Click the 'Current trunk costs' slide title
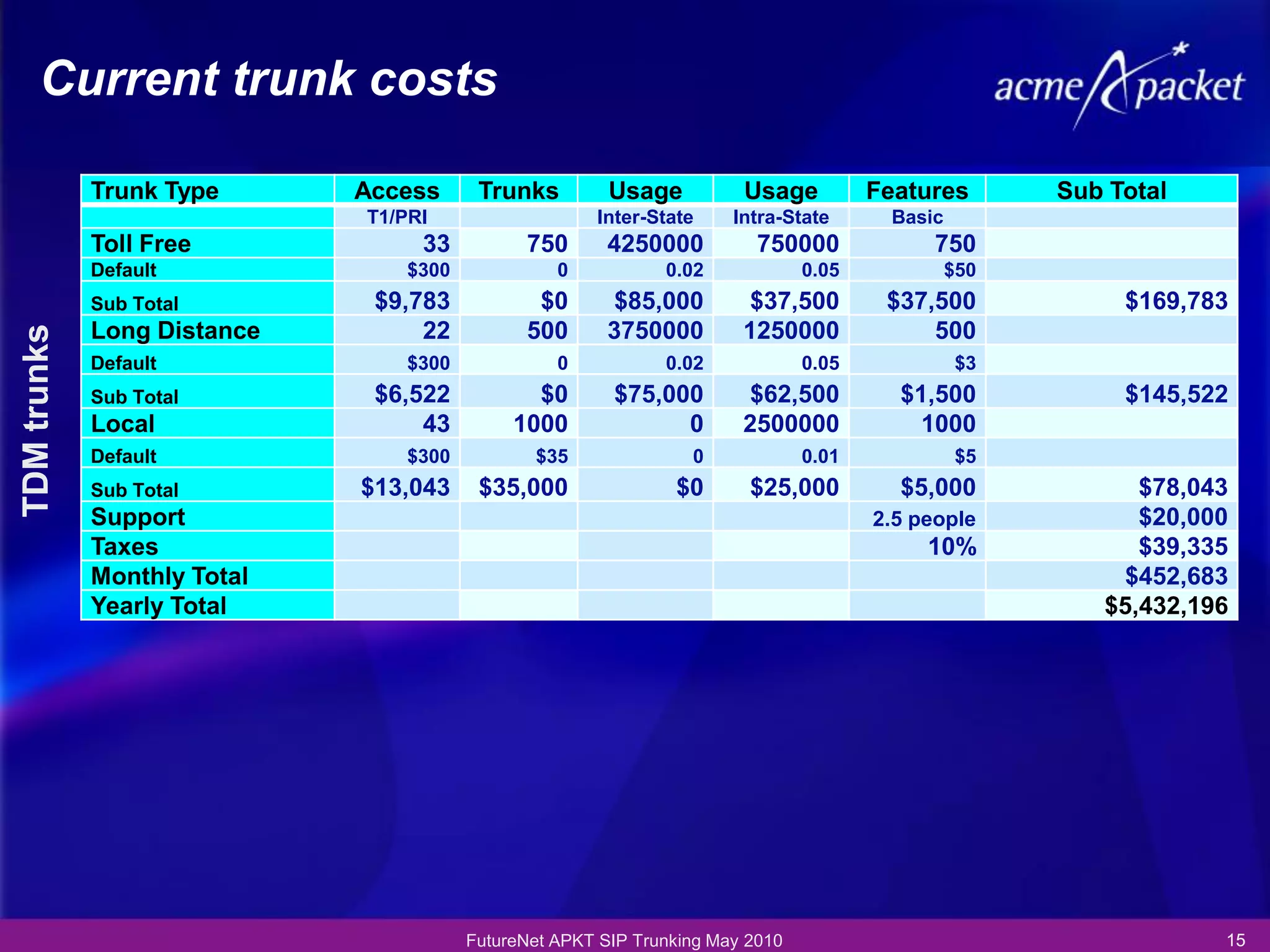Image resolution: width=1270 pixels, height=952 pixels. [x=270, y=79]
